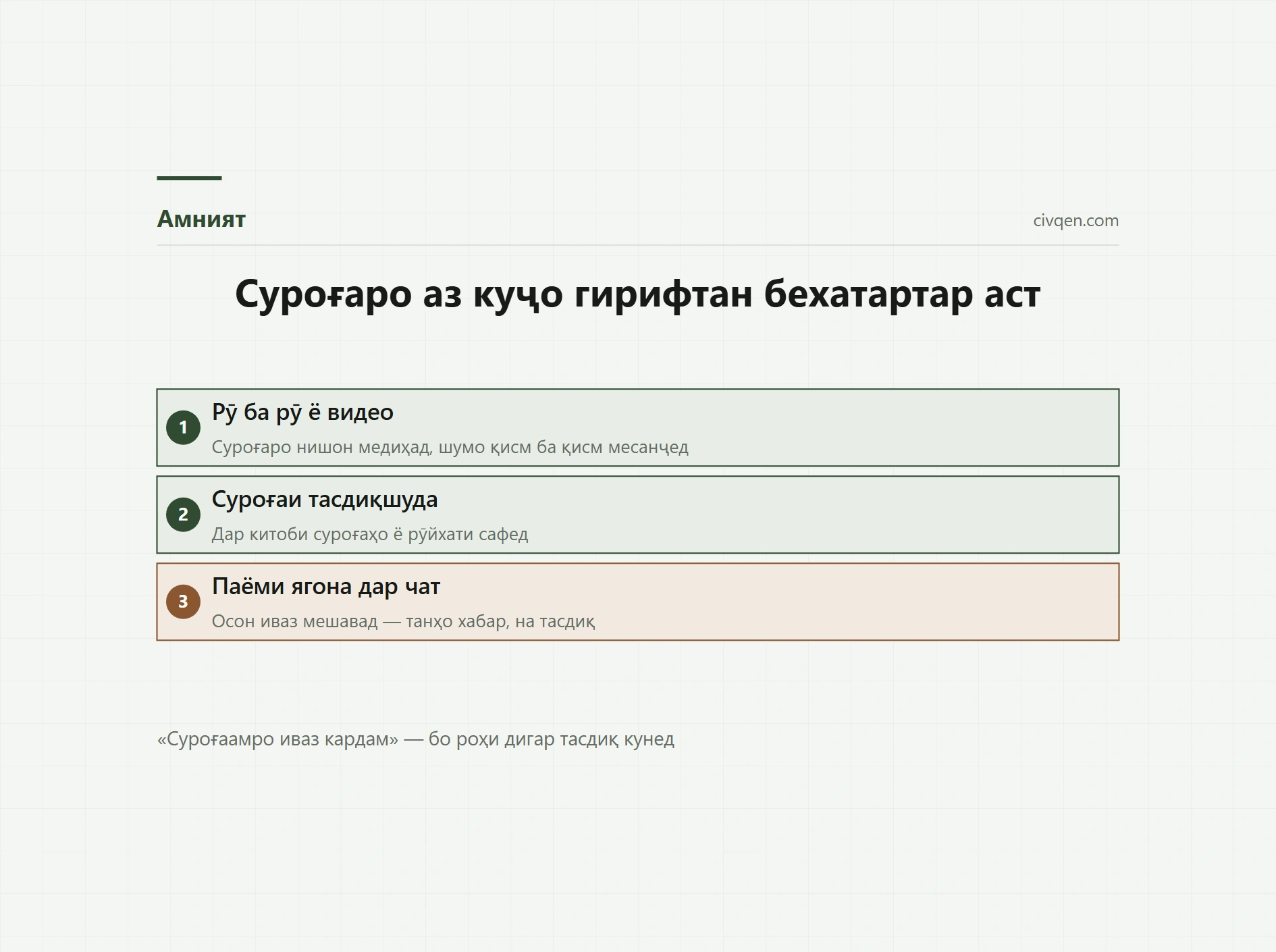
Task: Click the "Амният" section label
Action: [201, 219]
